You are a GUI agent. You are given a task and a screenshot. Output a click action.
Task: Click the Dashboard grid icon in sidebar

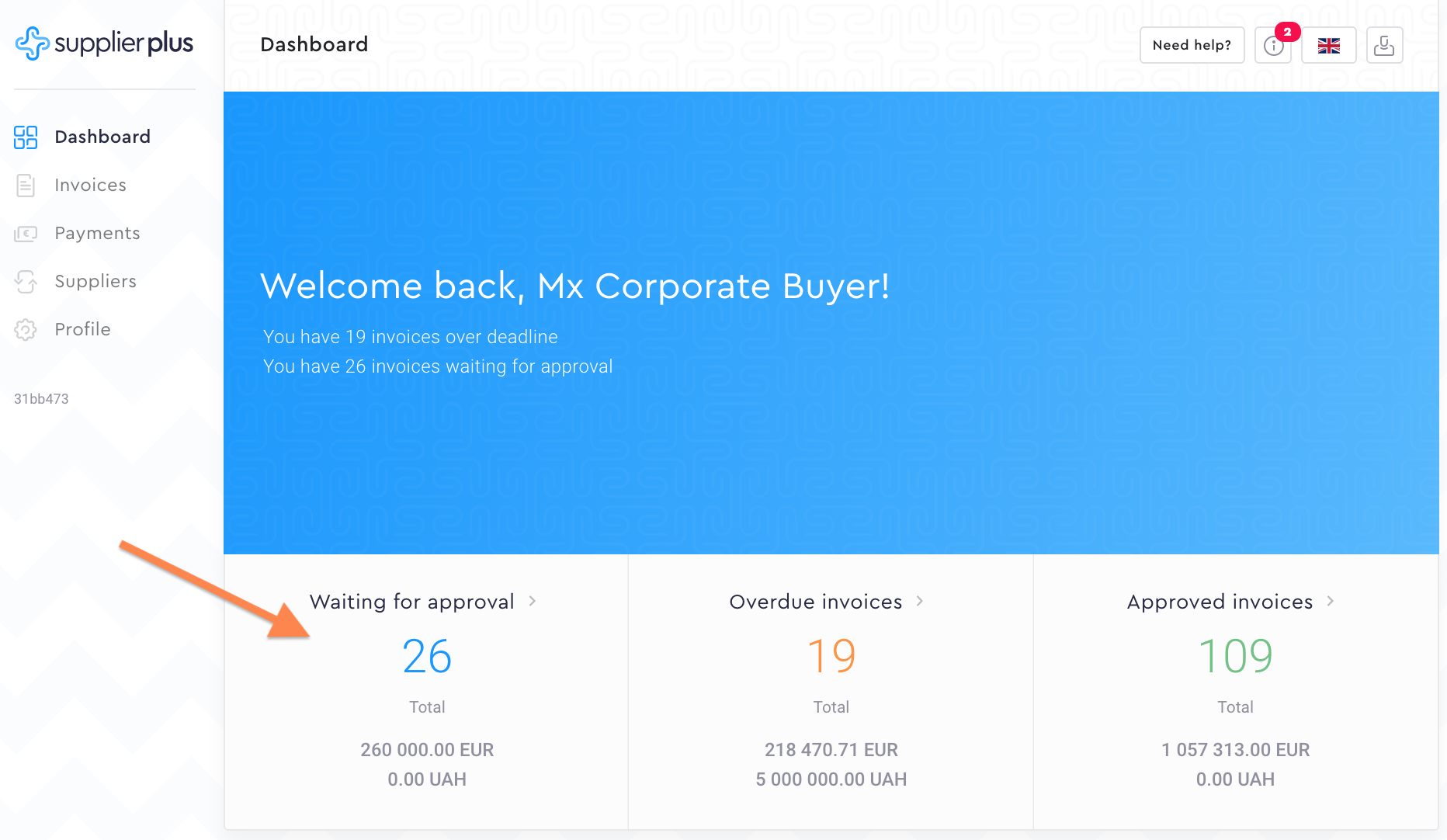[26, 137]
